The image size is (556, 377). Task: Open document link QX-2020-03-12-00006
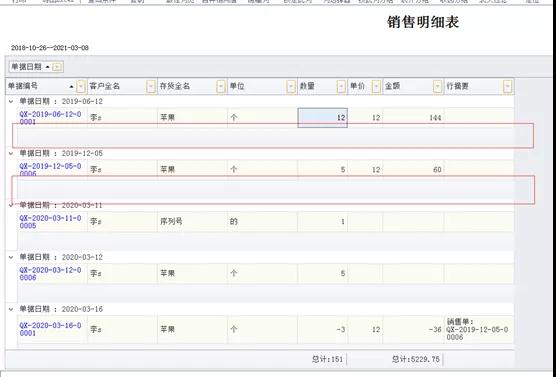tap(50, 273)
